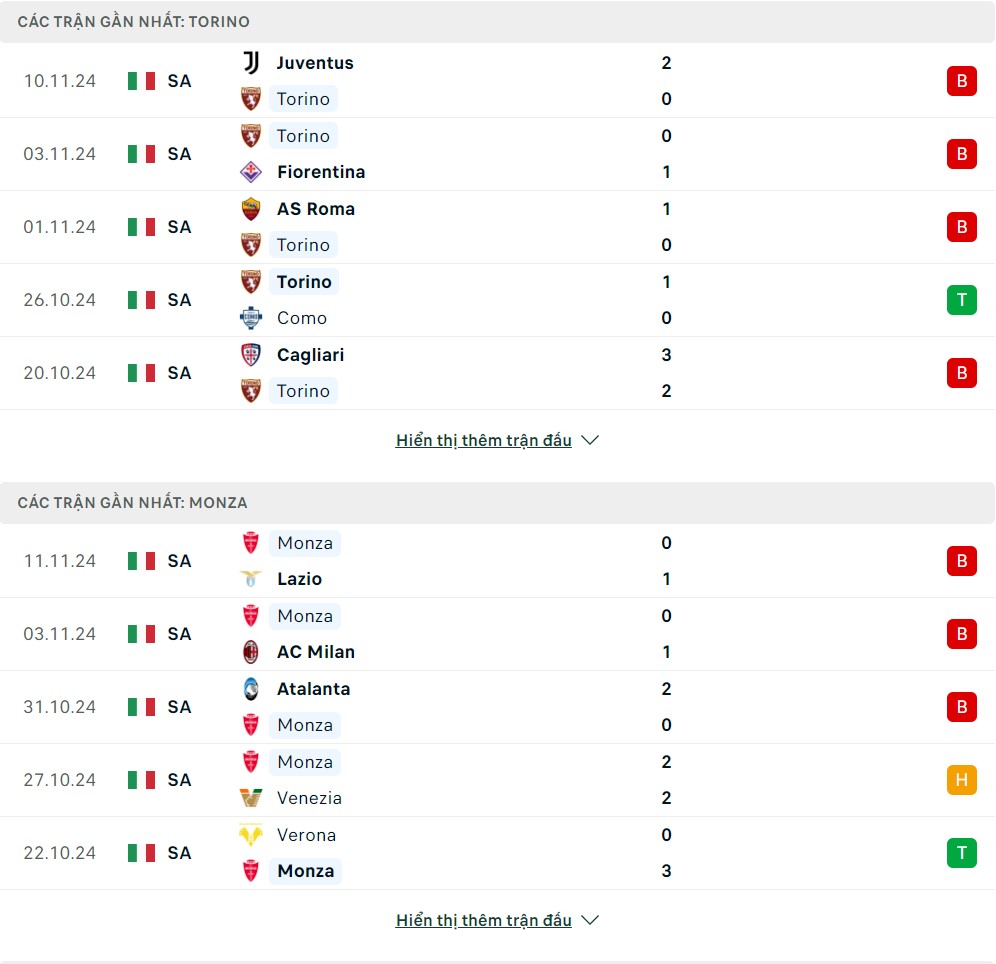Image resolution: width=996 pixels, height=964 pixels.
Task: Click the green T badge for Torino vs Como
Action: click(961, 300)
